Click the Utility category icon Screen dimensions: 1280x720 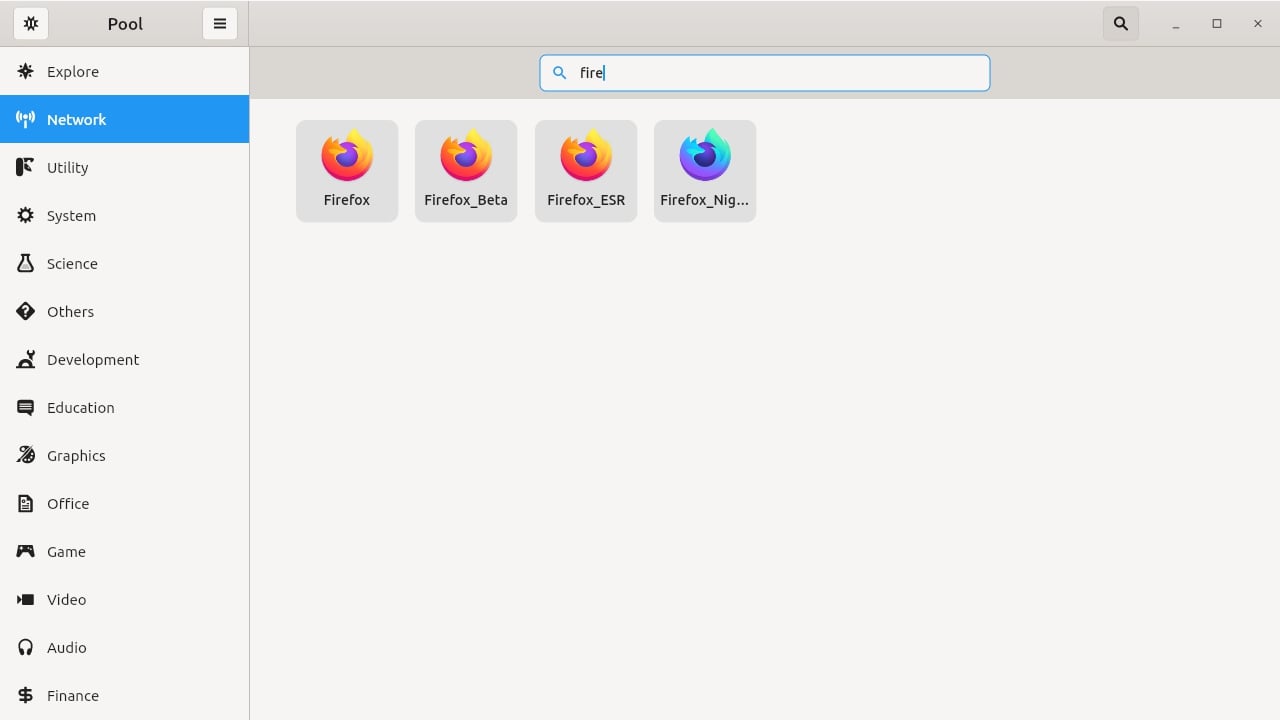[x=26, y=167]
